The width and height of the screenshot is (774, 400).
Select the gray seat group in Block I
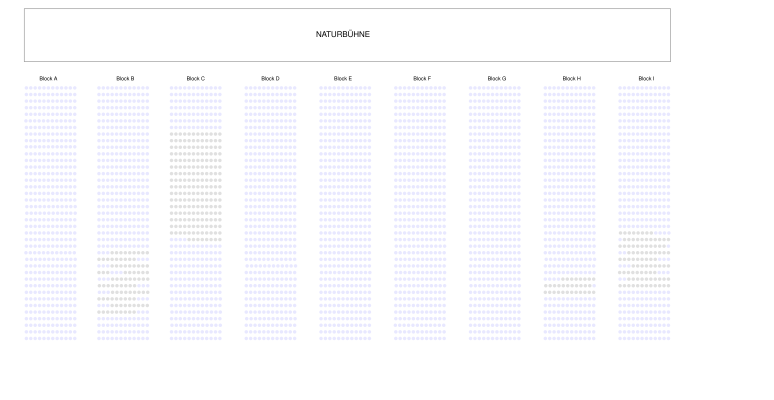[645, 260]
